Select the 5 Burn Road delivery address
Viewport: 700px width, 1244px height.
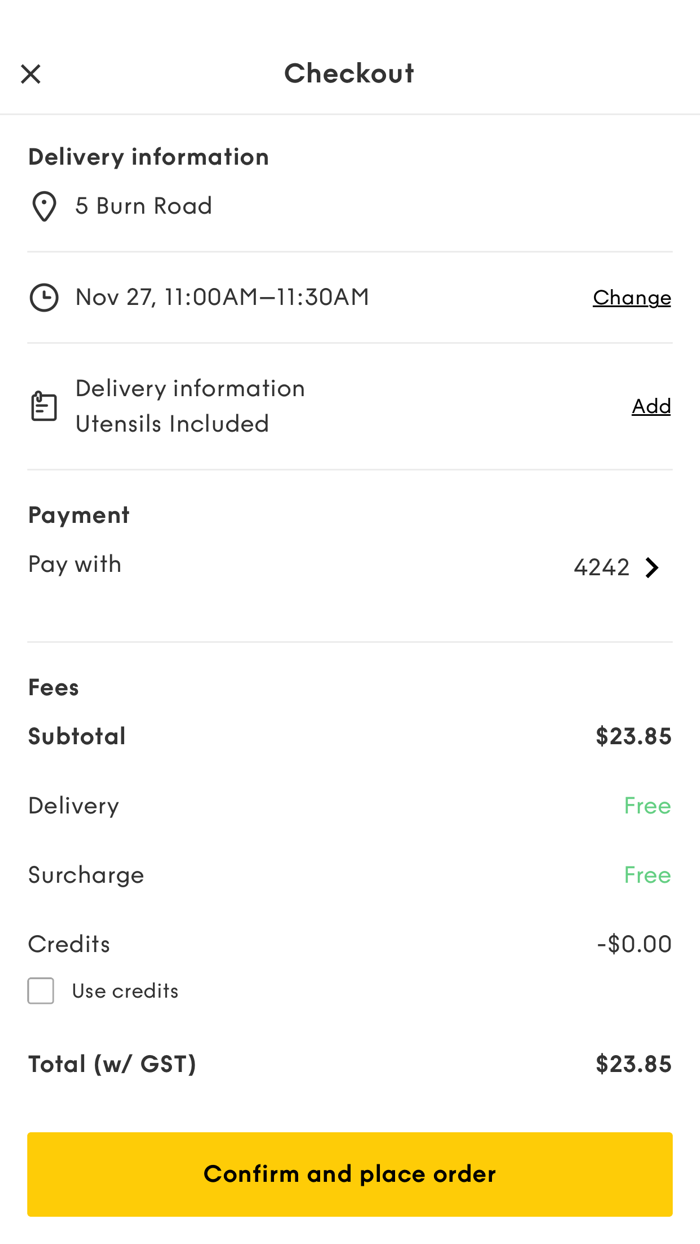click(143, 206)
